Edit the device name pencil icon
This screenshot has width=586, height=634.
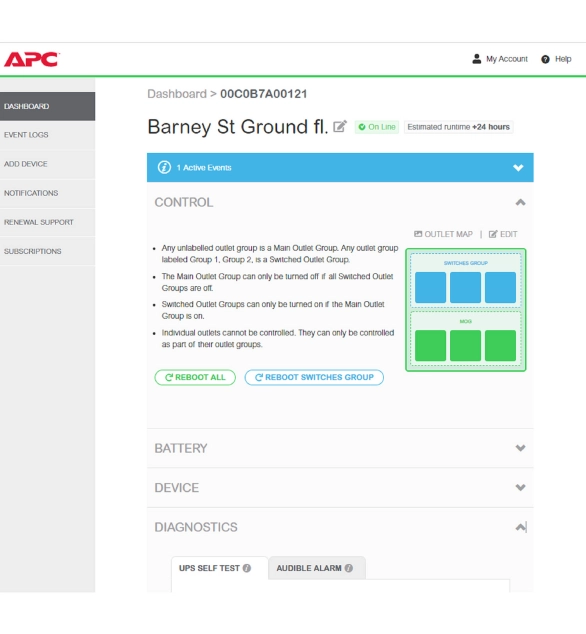340,127
